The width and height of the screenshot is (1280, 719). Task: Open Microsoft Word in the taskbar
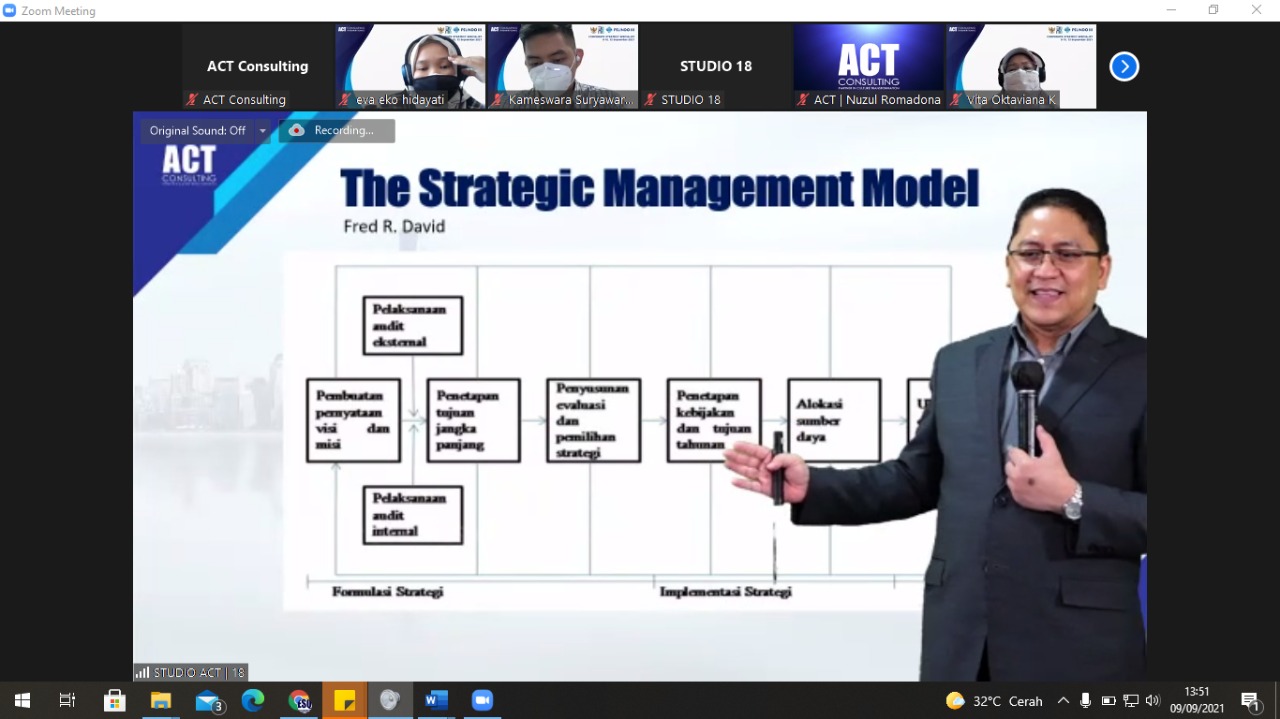click(x=436, y=700)
